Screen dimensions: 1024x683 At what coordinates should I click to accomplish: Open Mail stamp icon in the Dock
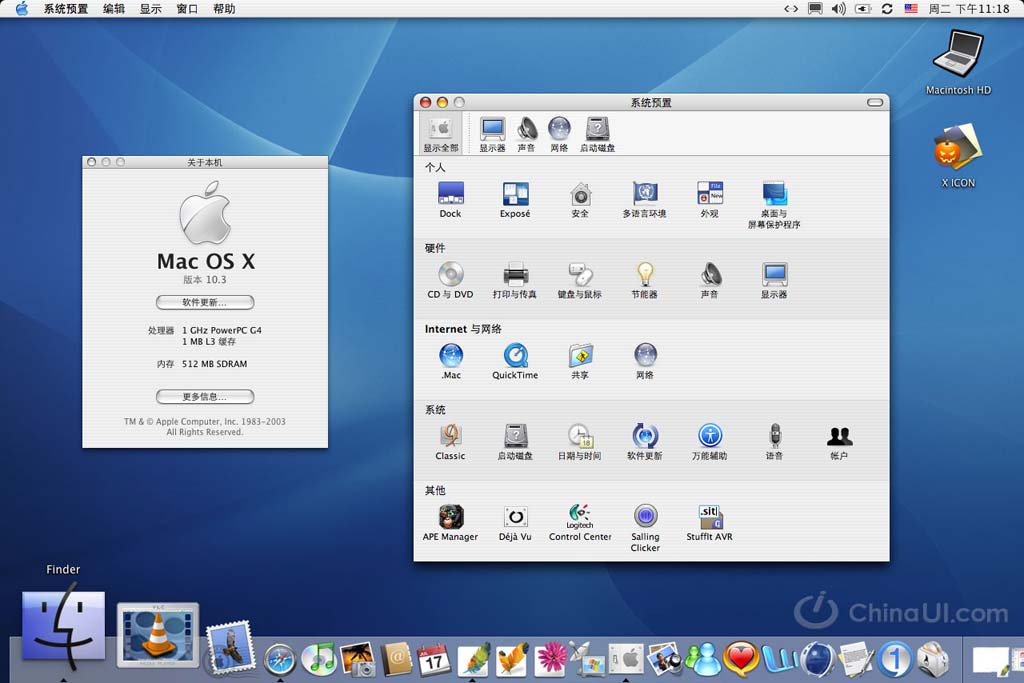point(229,646)
